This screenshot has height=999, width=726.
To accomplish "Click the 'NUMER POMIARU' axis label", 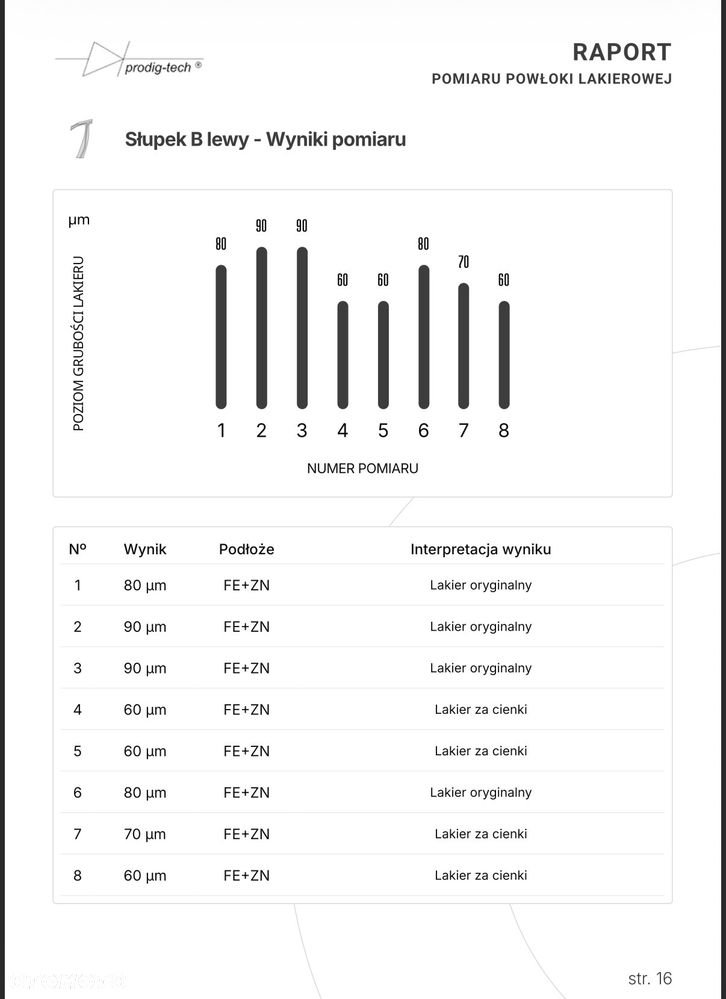I will tap(362, 468).
